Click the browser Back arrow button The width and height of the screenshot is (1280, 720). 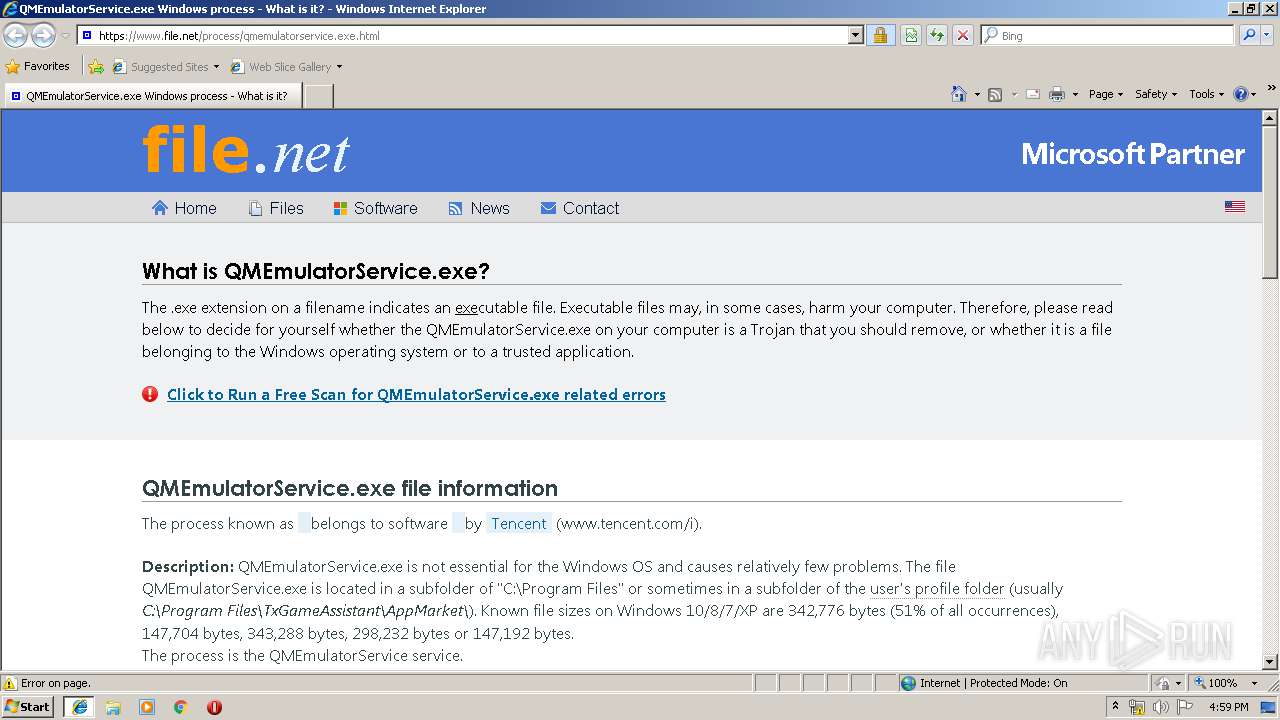pyautogui.click(x=15, y=36)
